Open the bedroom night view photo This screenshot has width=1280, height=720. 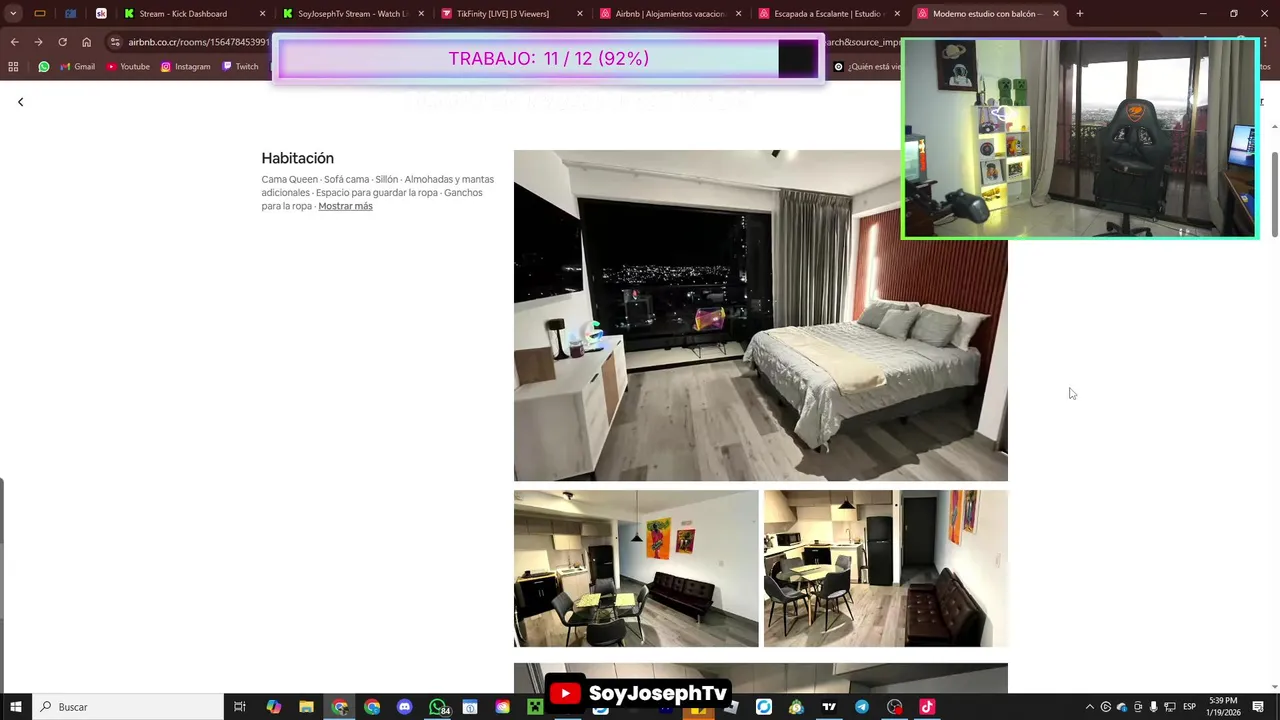pyautogui.click(x=760, y=316)
